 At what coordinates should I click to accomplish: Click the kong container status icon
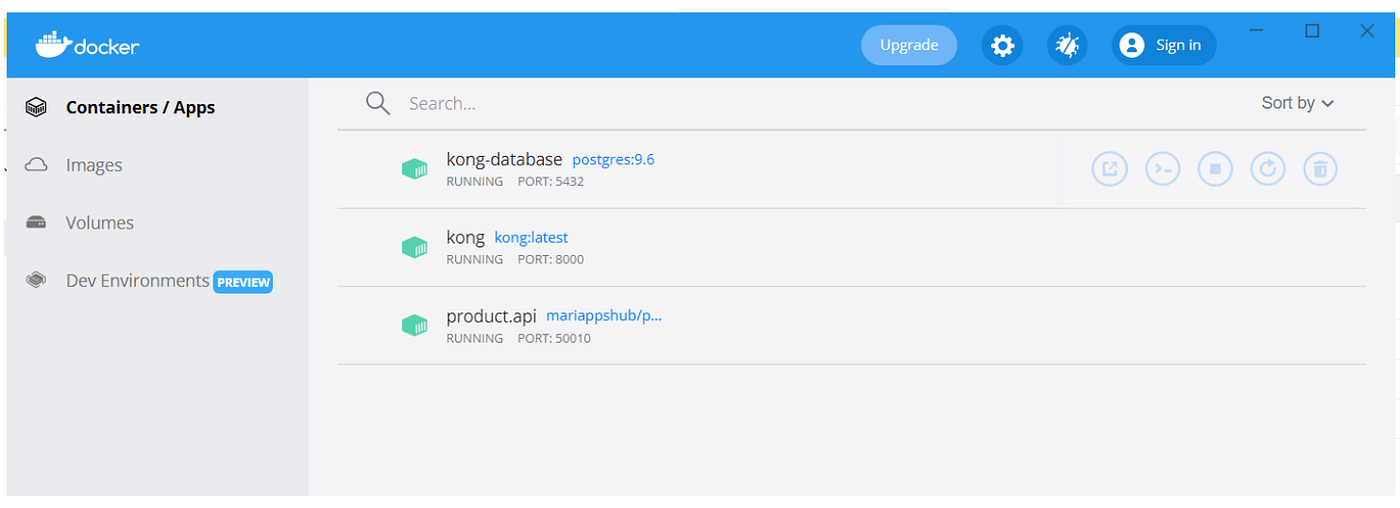[x=414, y=247]
